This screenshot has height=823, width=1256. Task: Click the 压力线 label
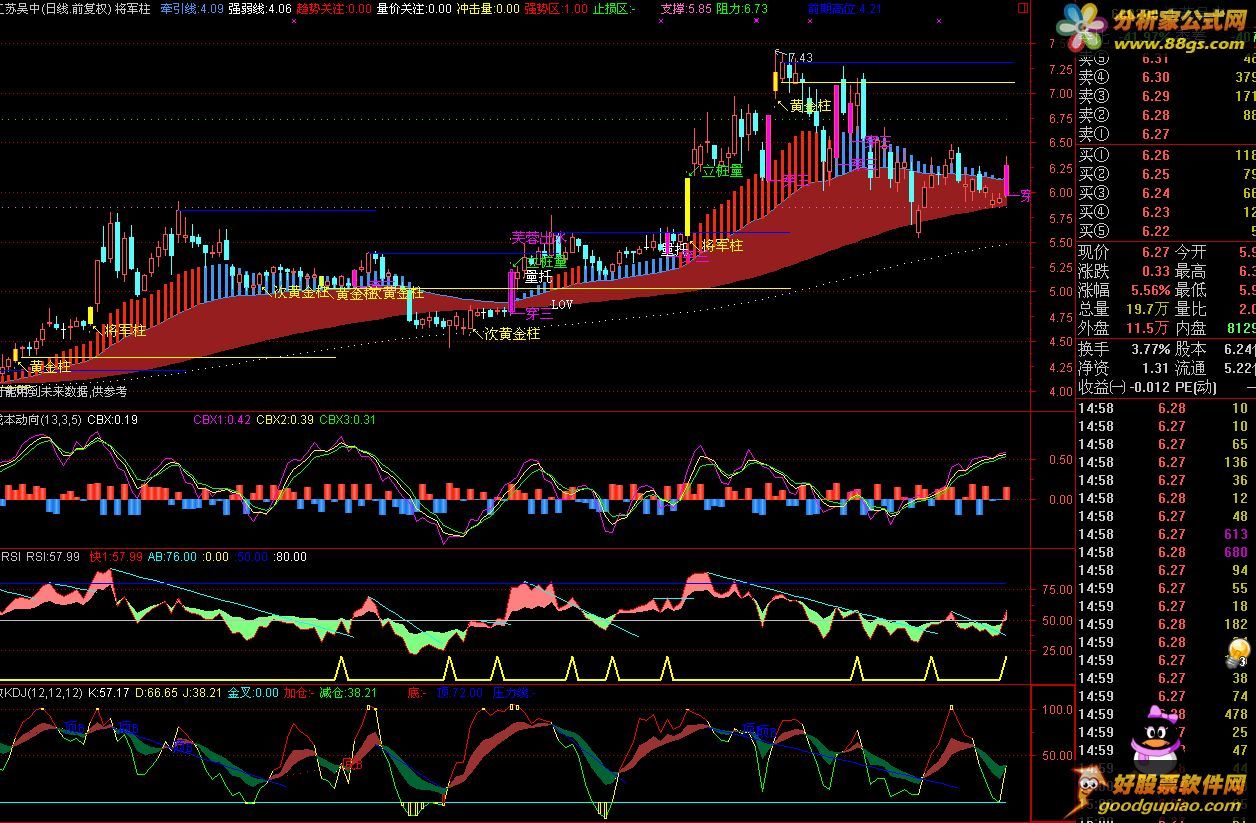pos(513,692)
